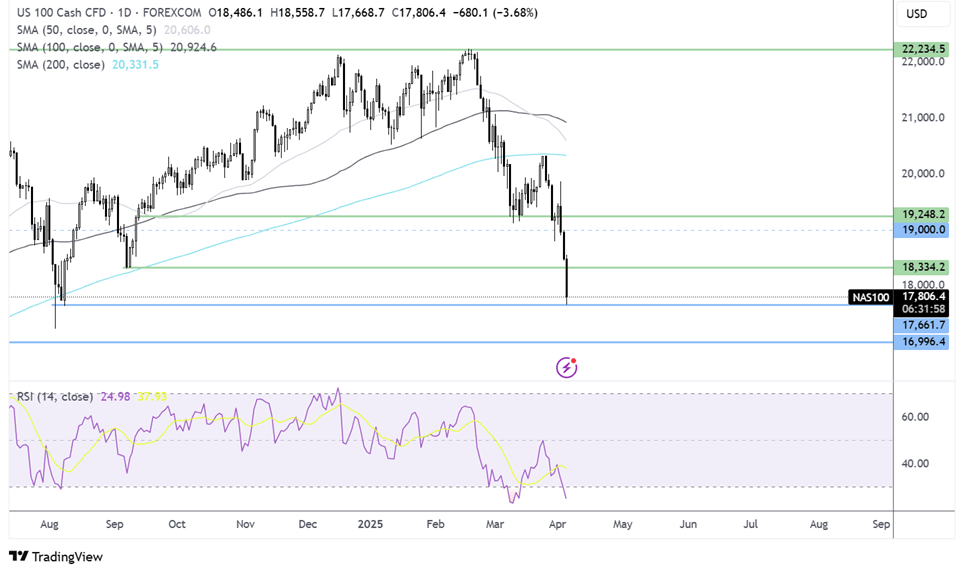The height and width of the screenshot is (574, 972).
Task: Select the 19,248.2 price level label
Action: click(x=922, y=214)
